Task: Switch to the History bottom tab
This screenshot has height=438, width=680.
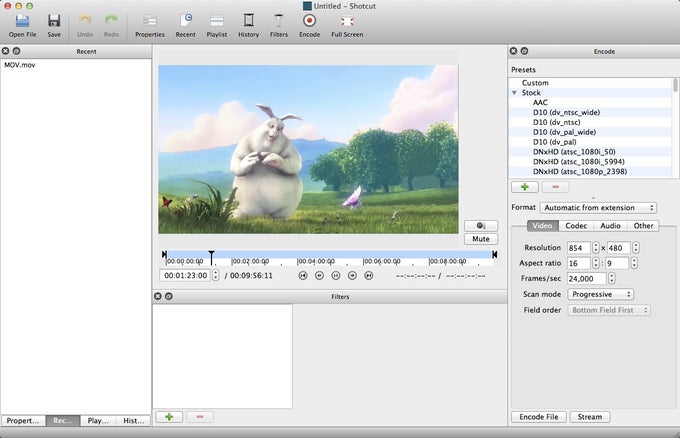Action: coord(133,421)
